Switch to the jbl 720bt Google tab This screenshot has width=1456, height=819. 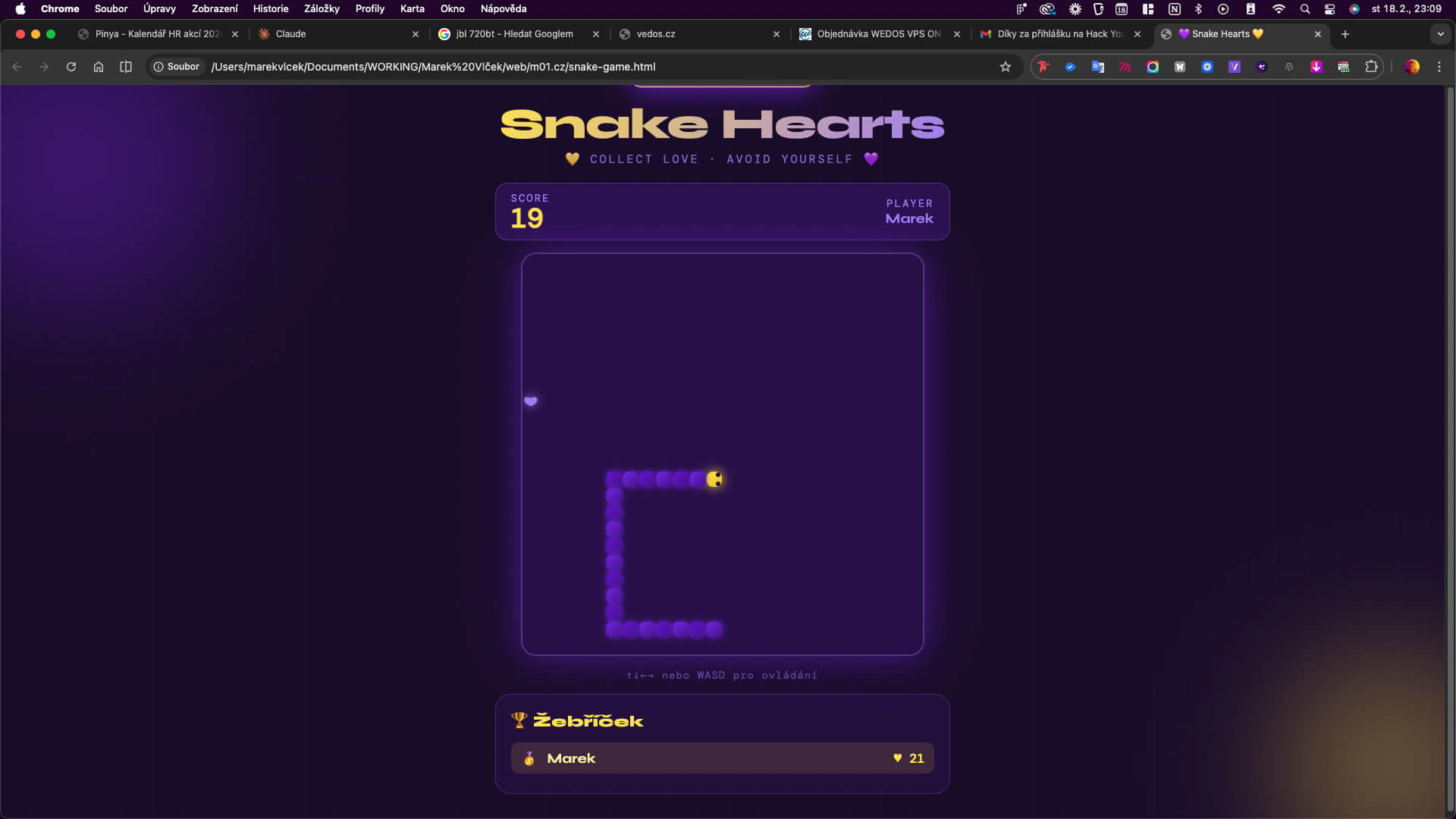(x=518, y=34)
